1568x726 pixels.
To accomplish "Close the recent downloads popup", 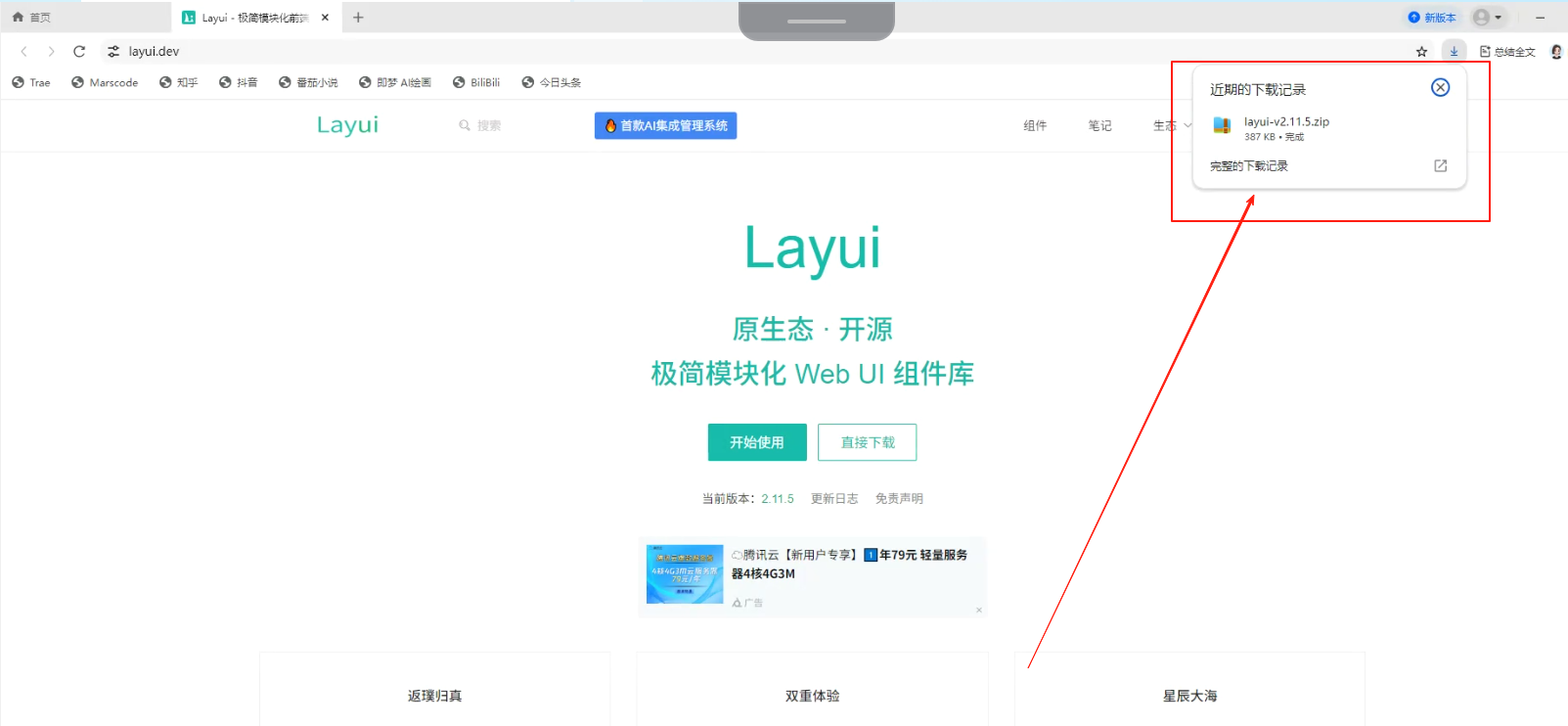I will (x=1440, y=88).
